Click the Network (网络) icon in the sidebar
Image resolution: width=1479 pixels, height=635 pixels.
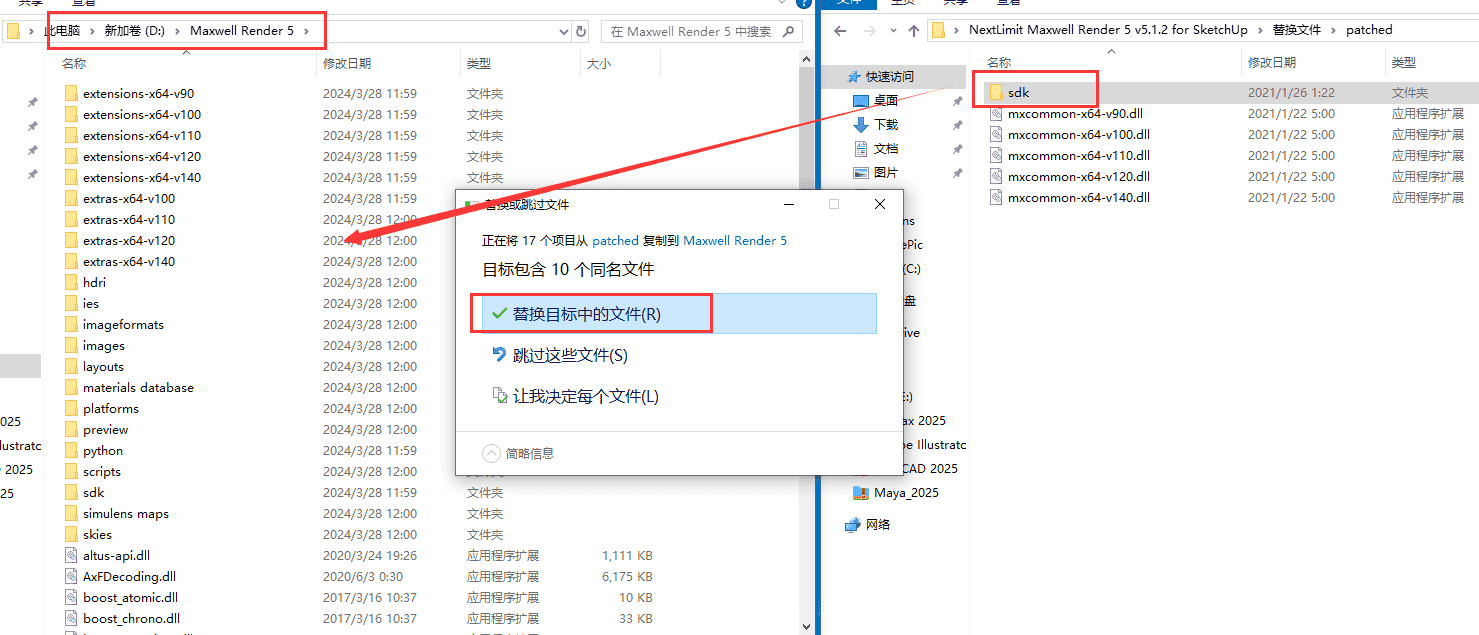pos(853,524)
